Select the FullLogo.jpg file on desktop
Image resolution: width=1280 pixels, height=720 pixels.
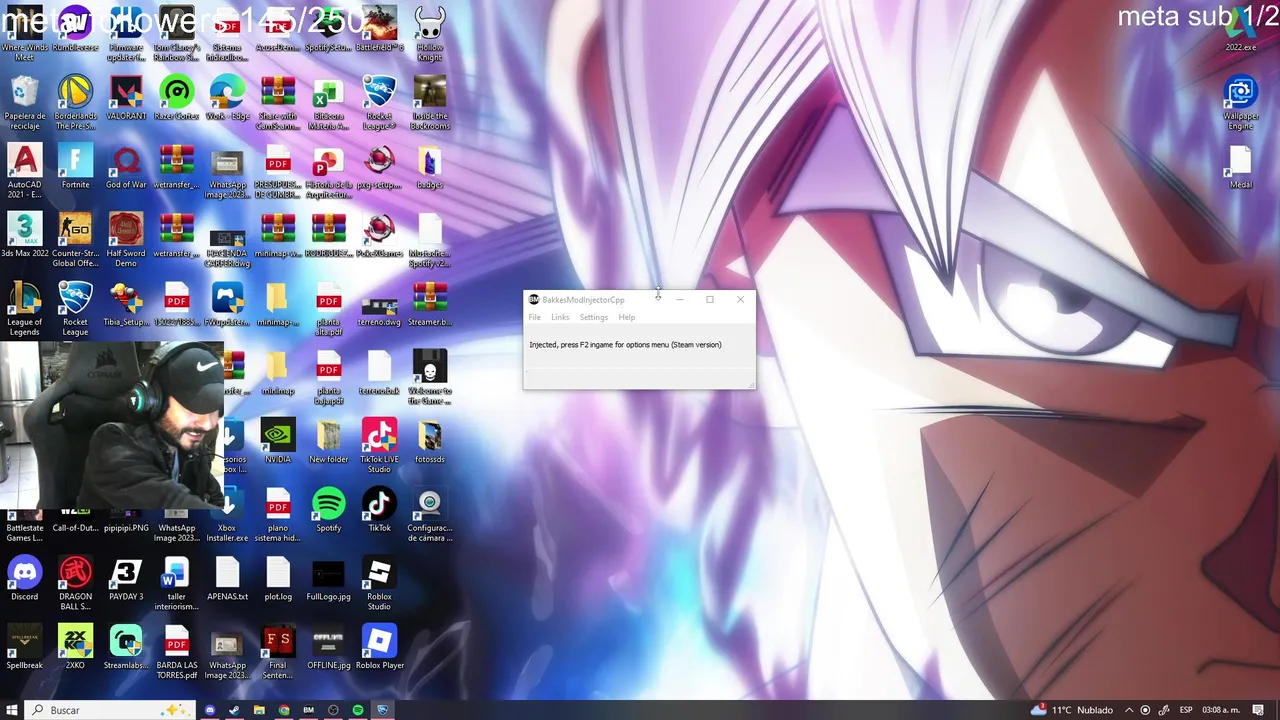coord(328,578)
